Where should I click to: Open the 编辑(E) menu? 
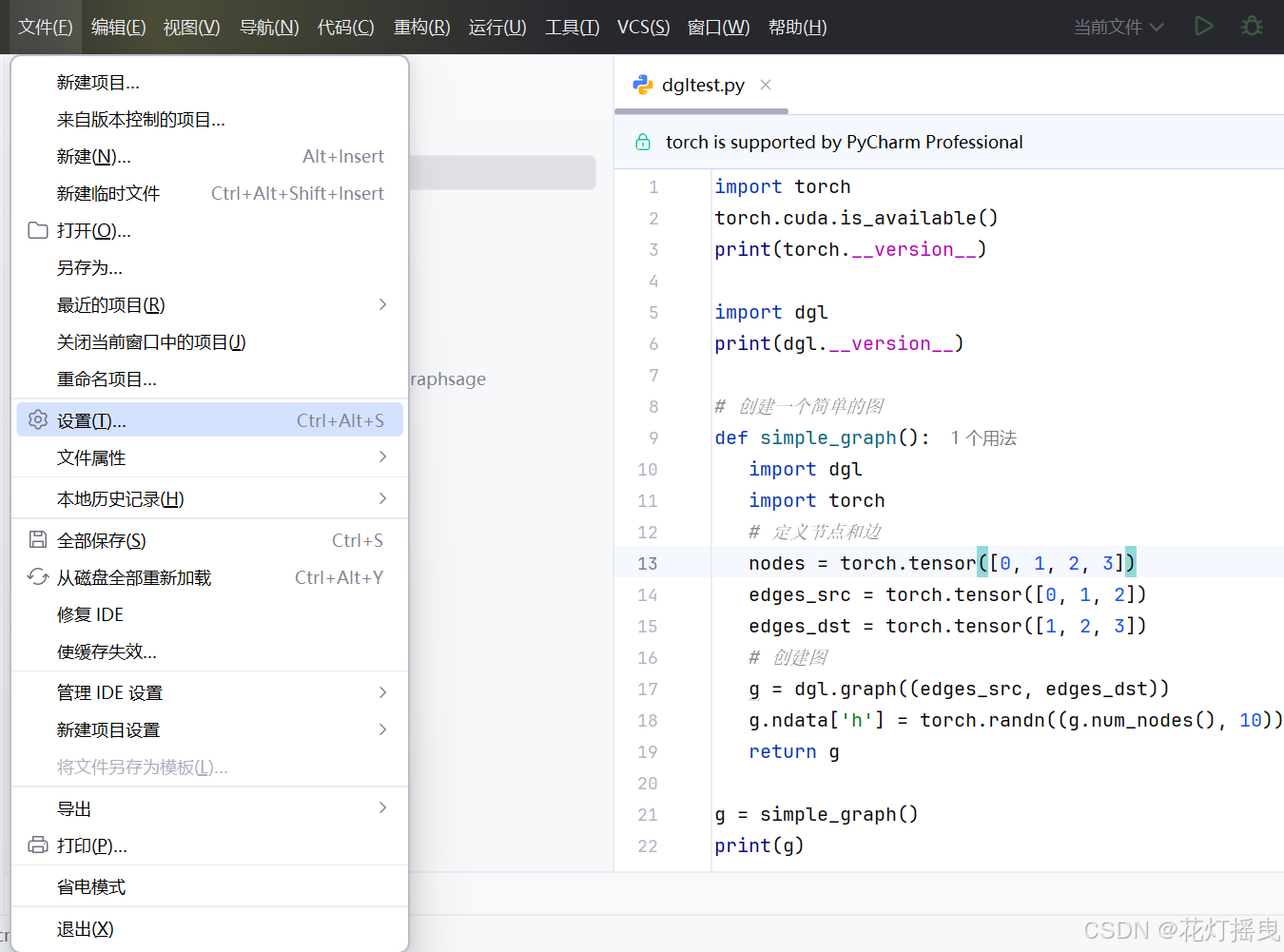119,28
